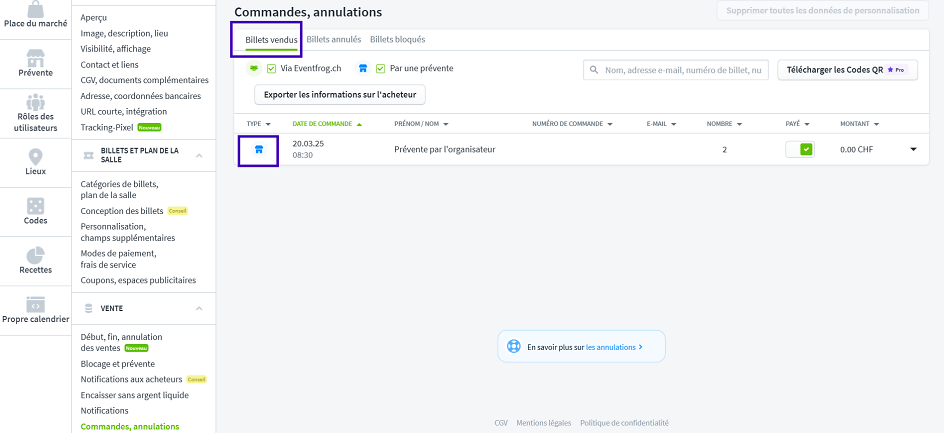Switch to the Billets annulés tab
Viewport: 944px width, 433px height.
pyautogui.click(x=333, y=40)
